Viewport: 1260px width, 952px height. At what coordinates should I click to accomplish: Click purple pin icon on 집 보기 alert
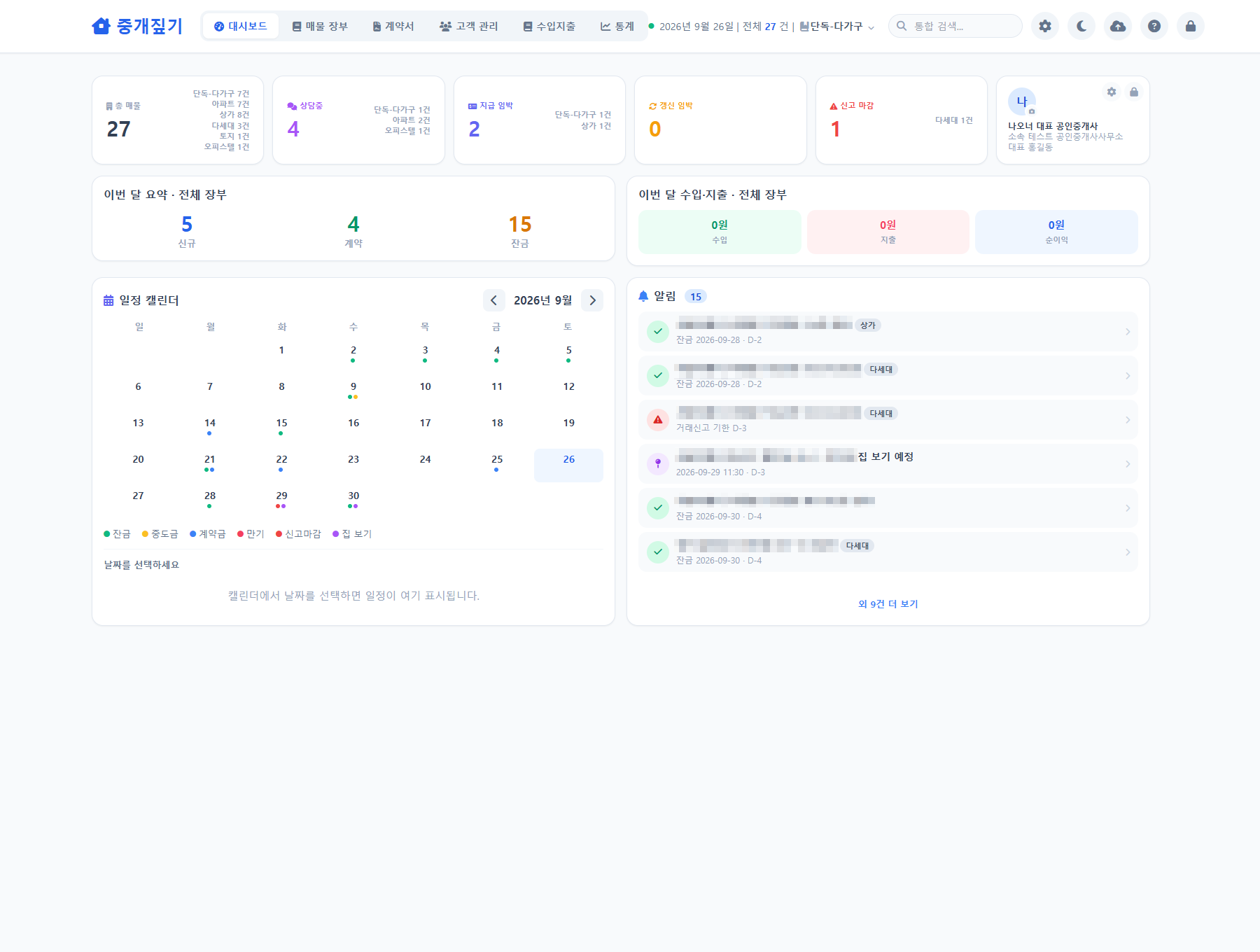658,463
